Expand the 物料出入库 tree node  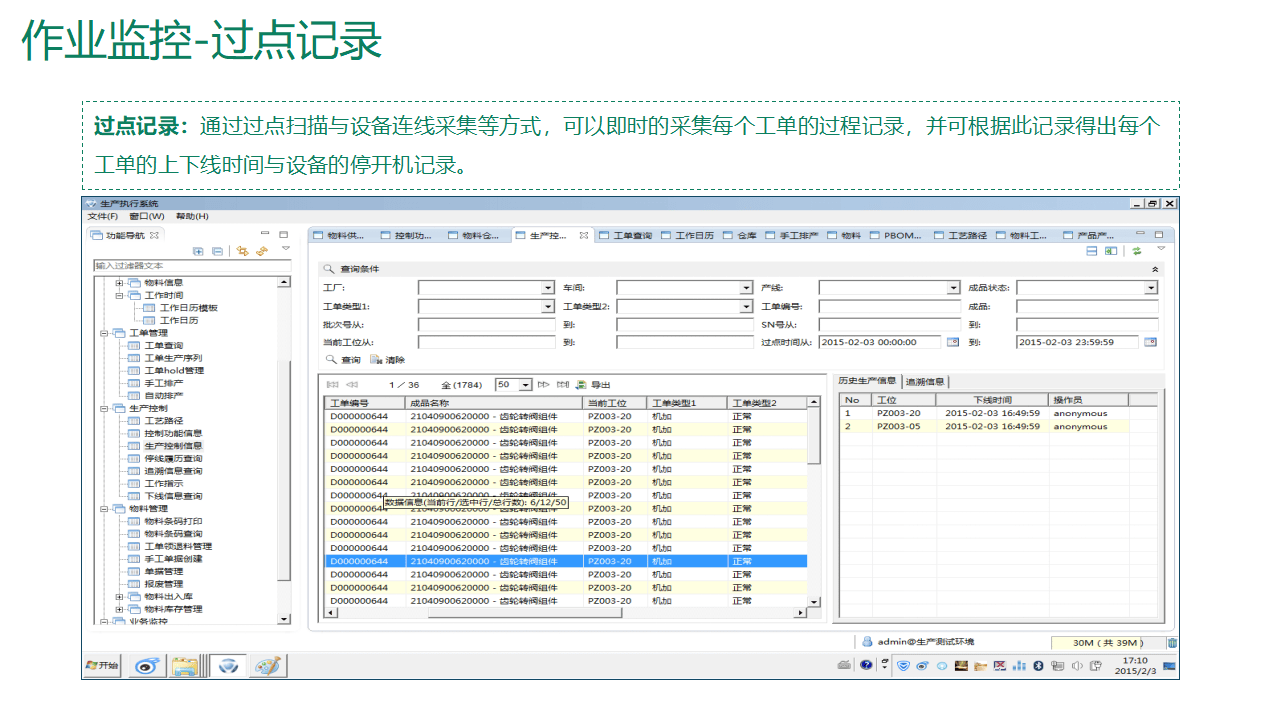pyautogui.click(x=119, y=596)
